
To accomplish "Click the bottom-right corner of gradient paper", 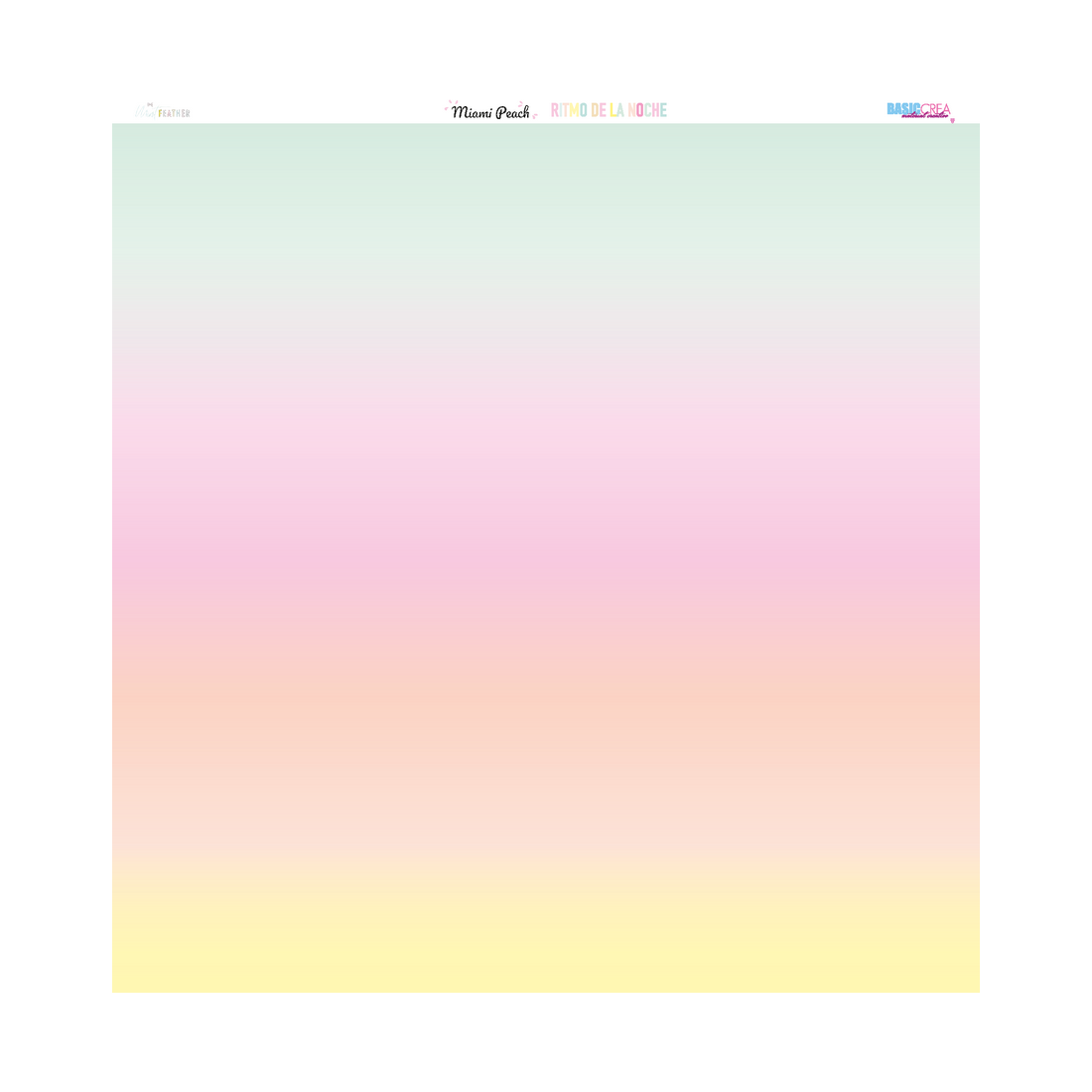I will click(x=977, y=989).
